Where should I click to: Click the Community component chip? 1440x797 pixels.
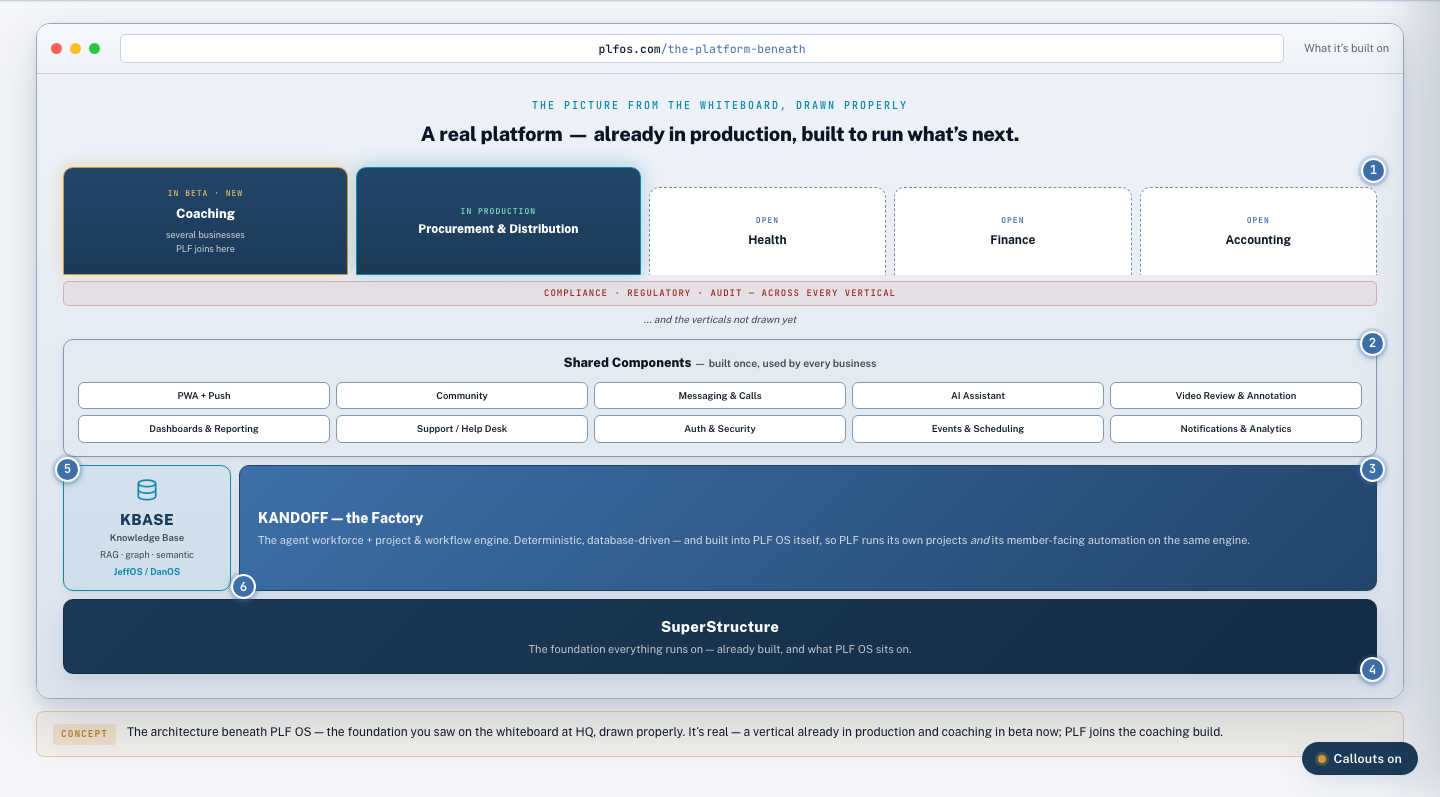click(462, 395)
